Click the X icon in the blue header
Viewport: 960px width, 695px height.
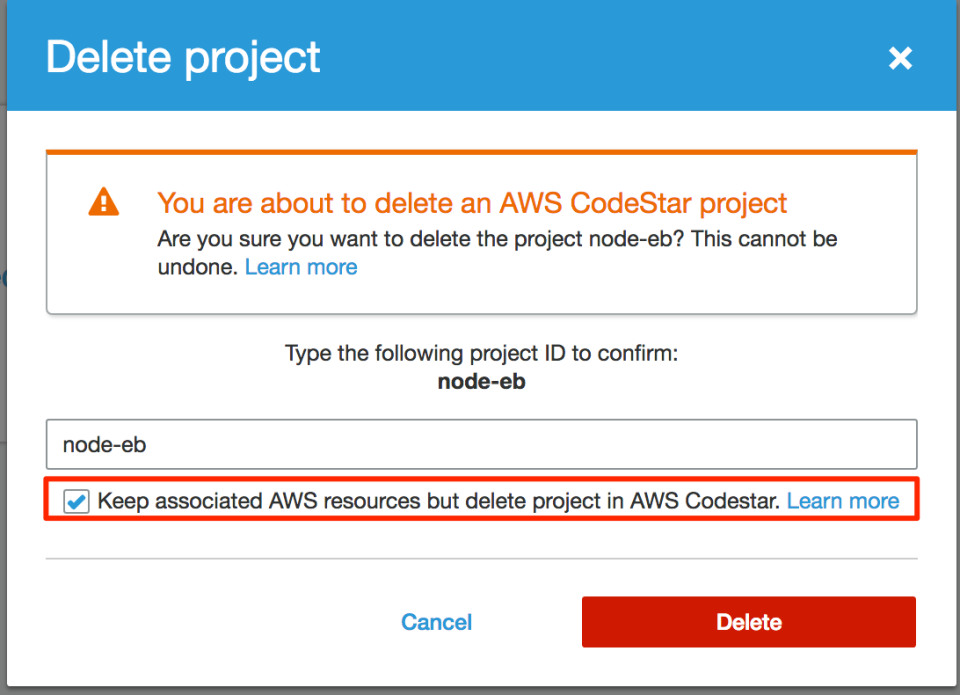(900, 58)
